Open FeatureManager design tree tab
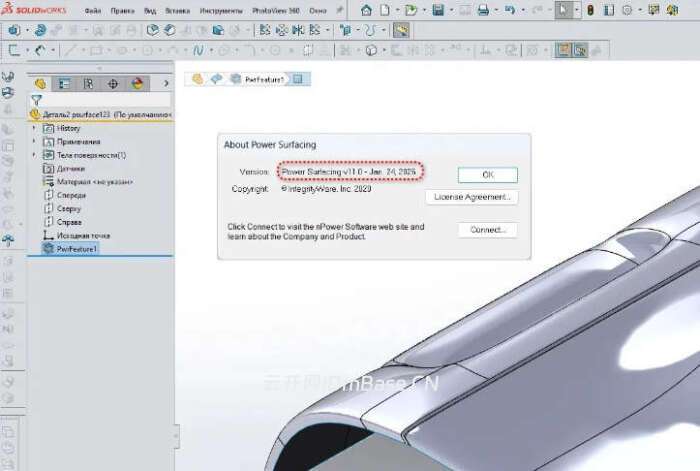 (x=40, y=83)
